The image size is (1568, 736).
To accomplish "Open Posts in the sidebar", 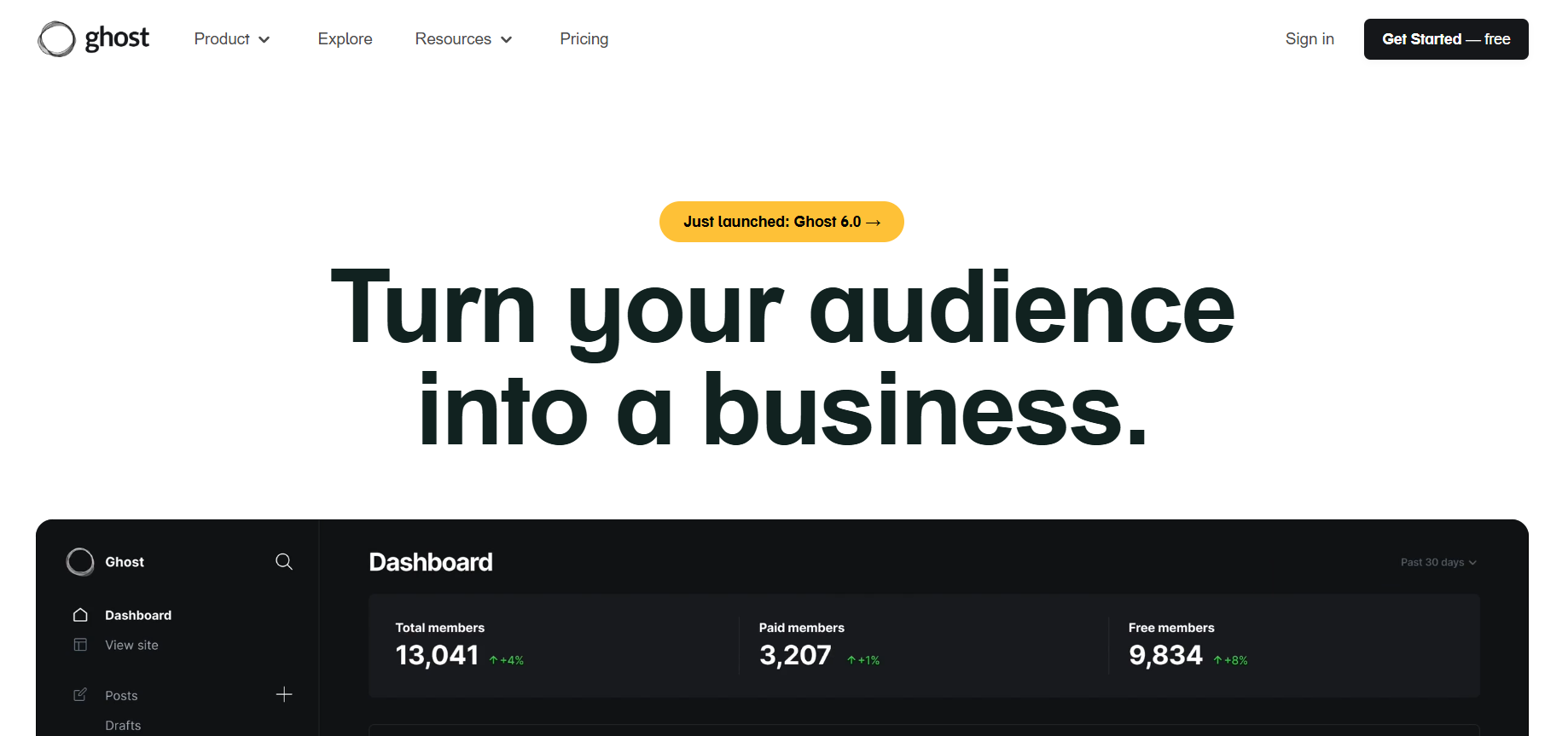I will coord(121,695).
